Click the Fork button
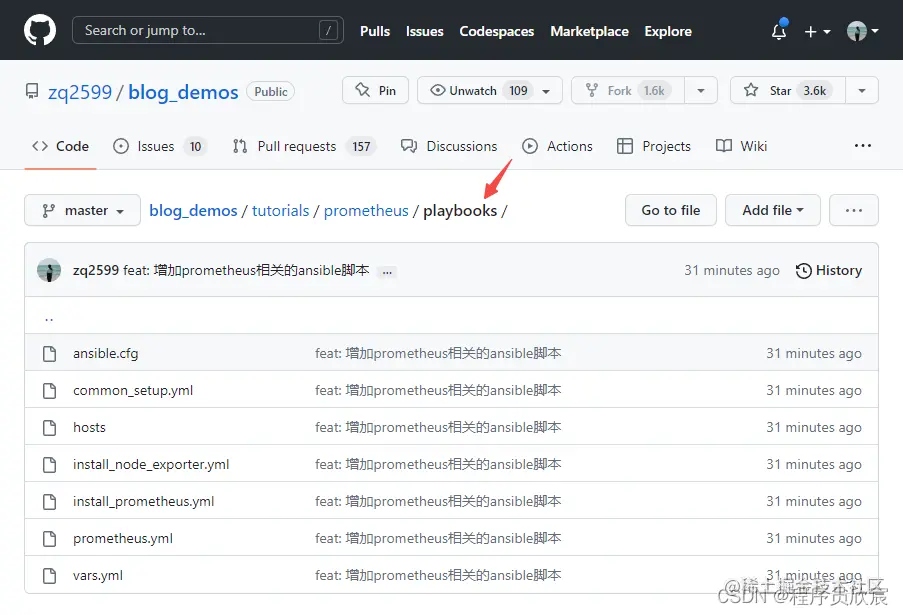 coord(628,90)
